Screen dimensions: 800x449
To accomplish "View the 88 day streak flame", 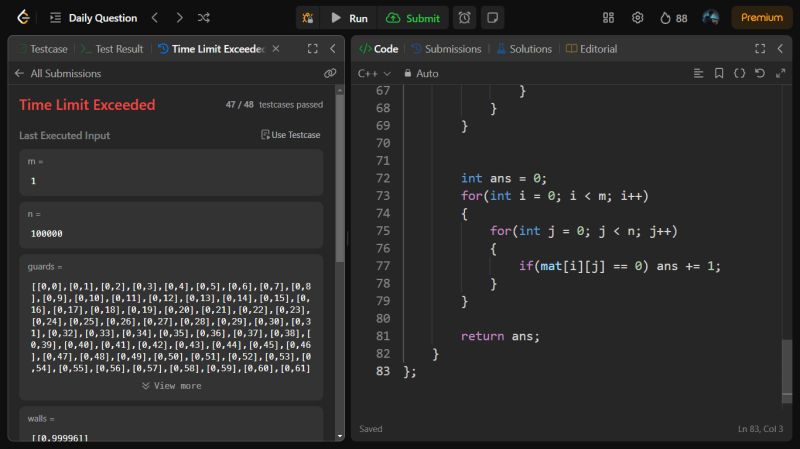I will (x=673, y=18).
